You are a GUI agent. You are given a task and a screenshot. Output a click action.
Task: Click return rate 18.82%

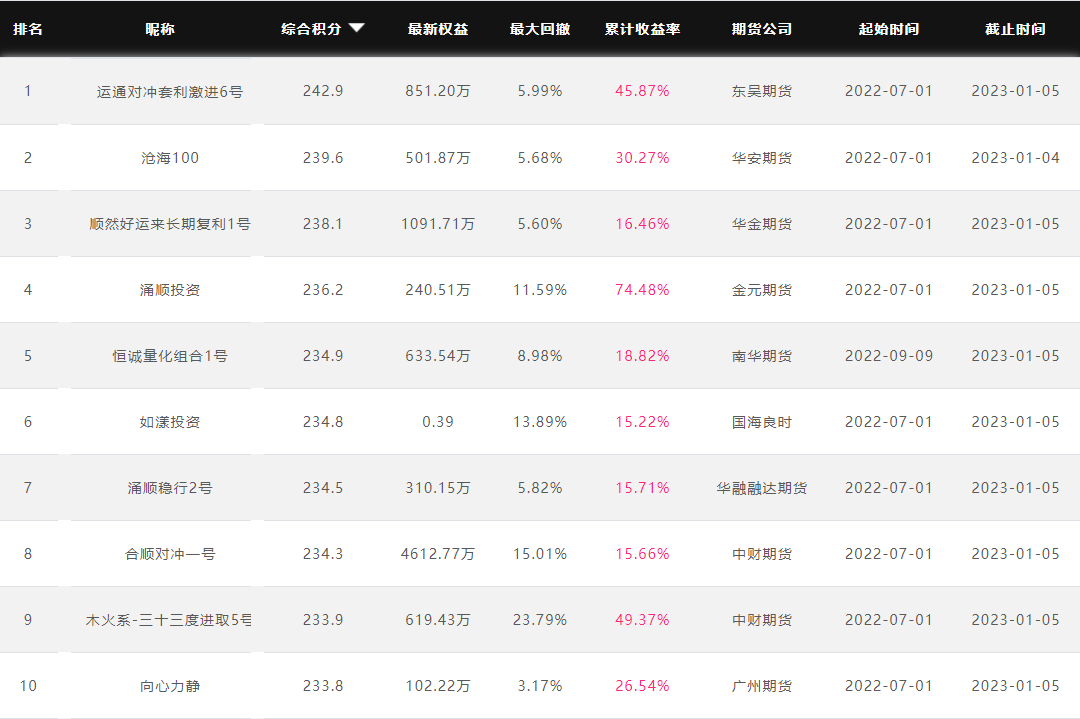tap(643, 356)
